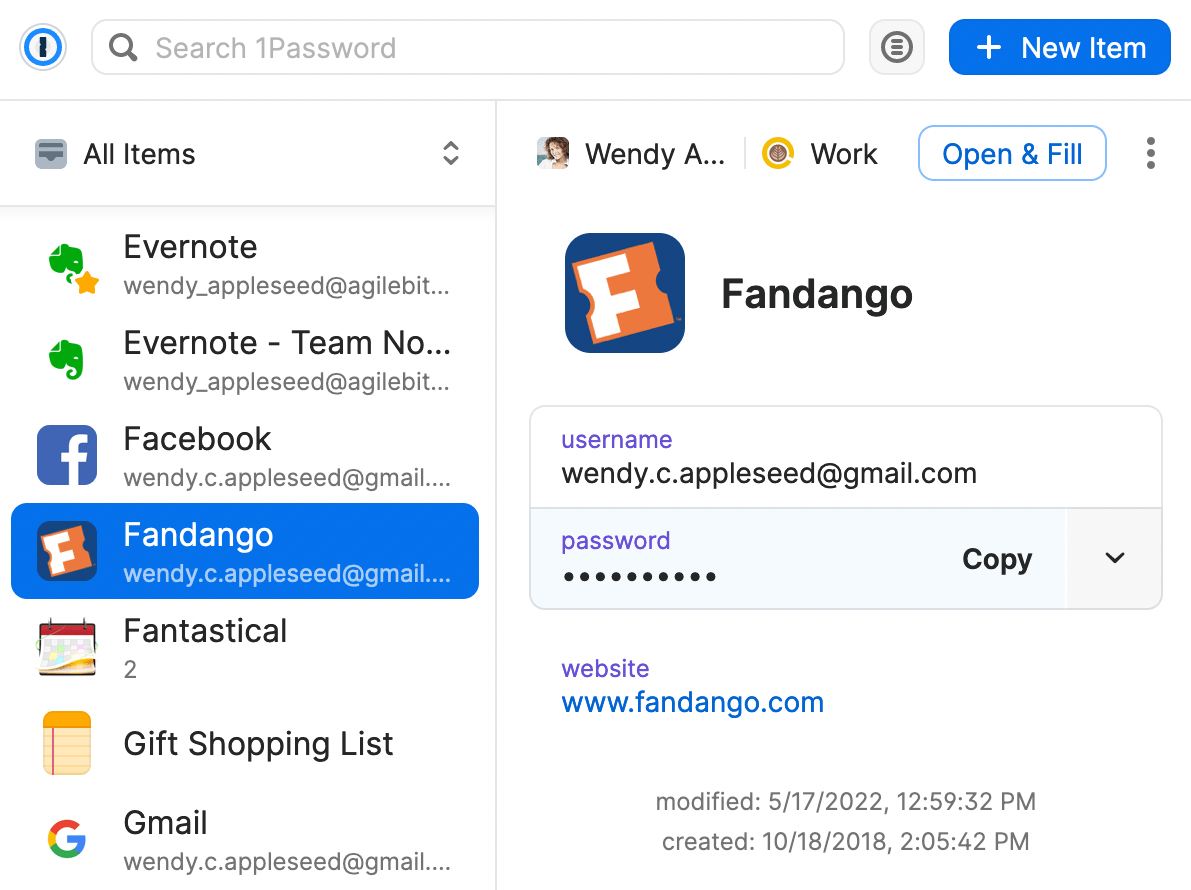The width and height of the screenshot is (1191, 890).
Task: Click the starred Evernote title text
Action: pos(190,247)
